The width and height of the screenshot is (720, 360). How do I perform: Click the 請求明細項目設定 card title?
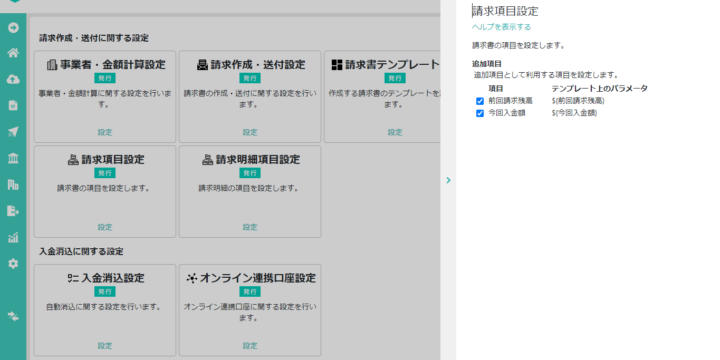258,160
